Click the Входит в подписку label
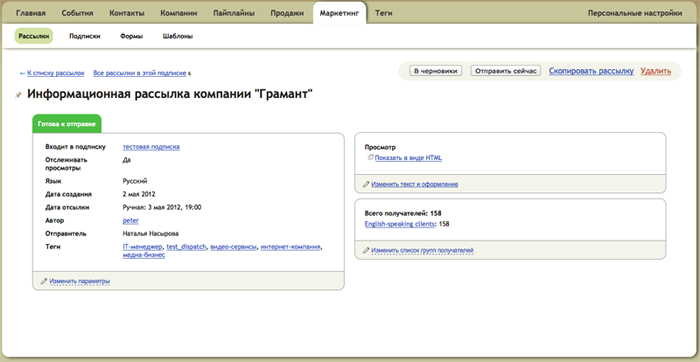This screenshot has width=700, height=362. [75, 146]
